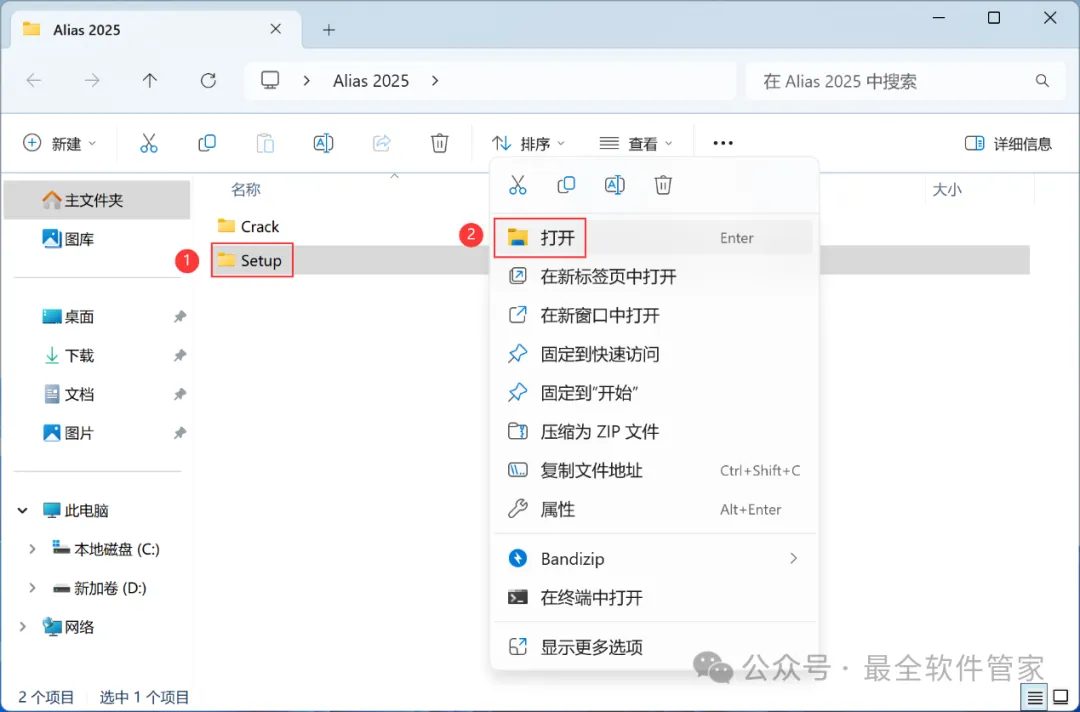Viewport: 1080px width, 712px height.
Task: Click the Share icon in the toolbar
Action: click(x=382, y=143)
